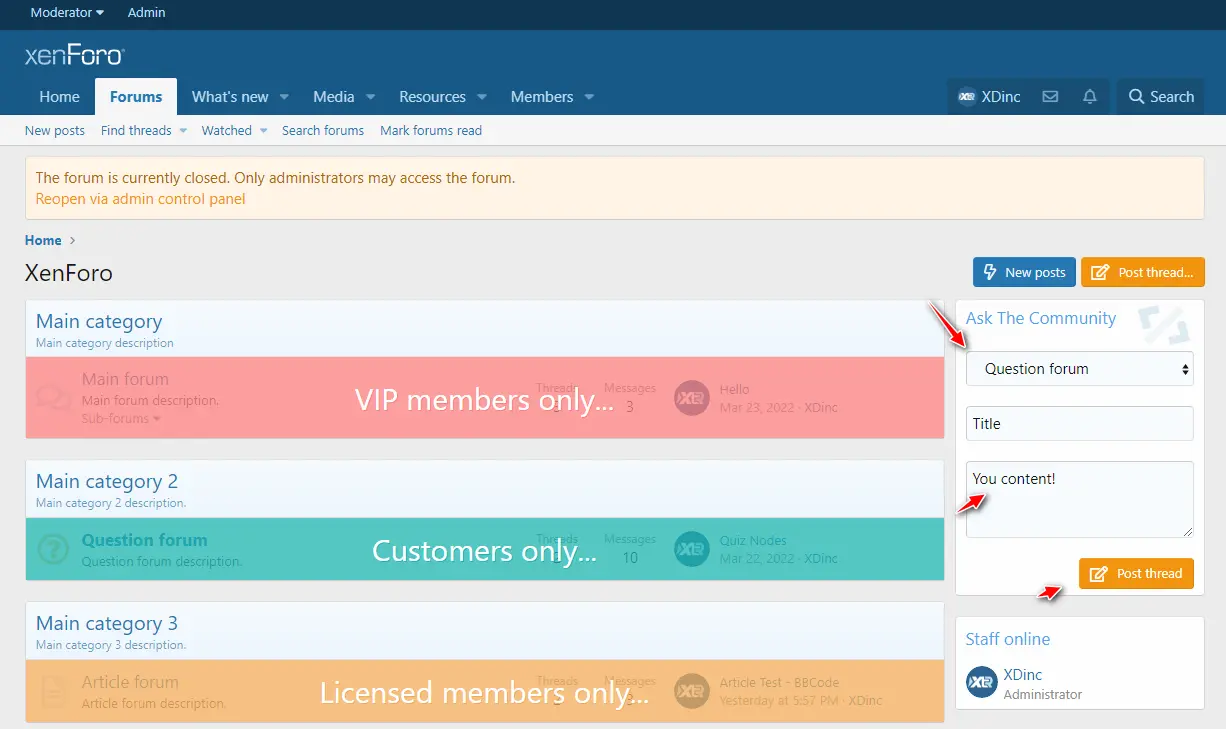This screenshot has width=1226, height=729.
Task: Open the What's new tab
Action: click(230, 97)
